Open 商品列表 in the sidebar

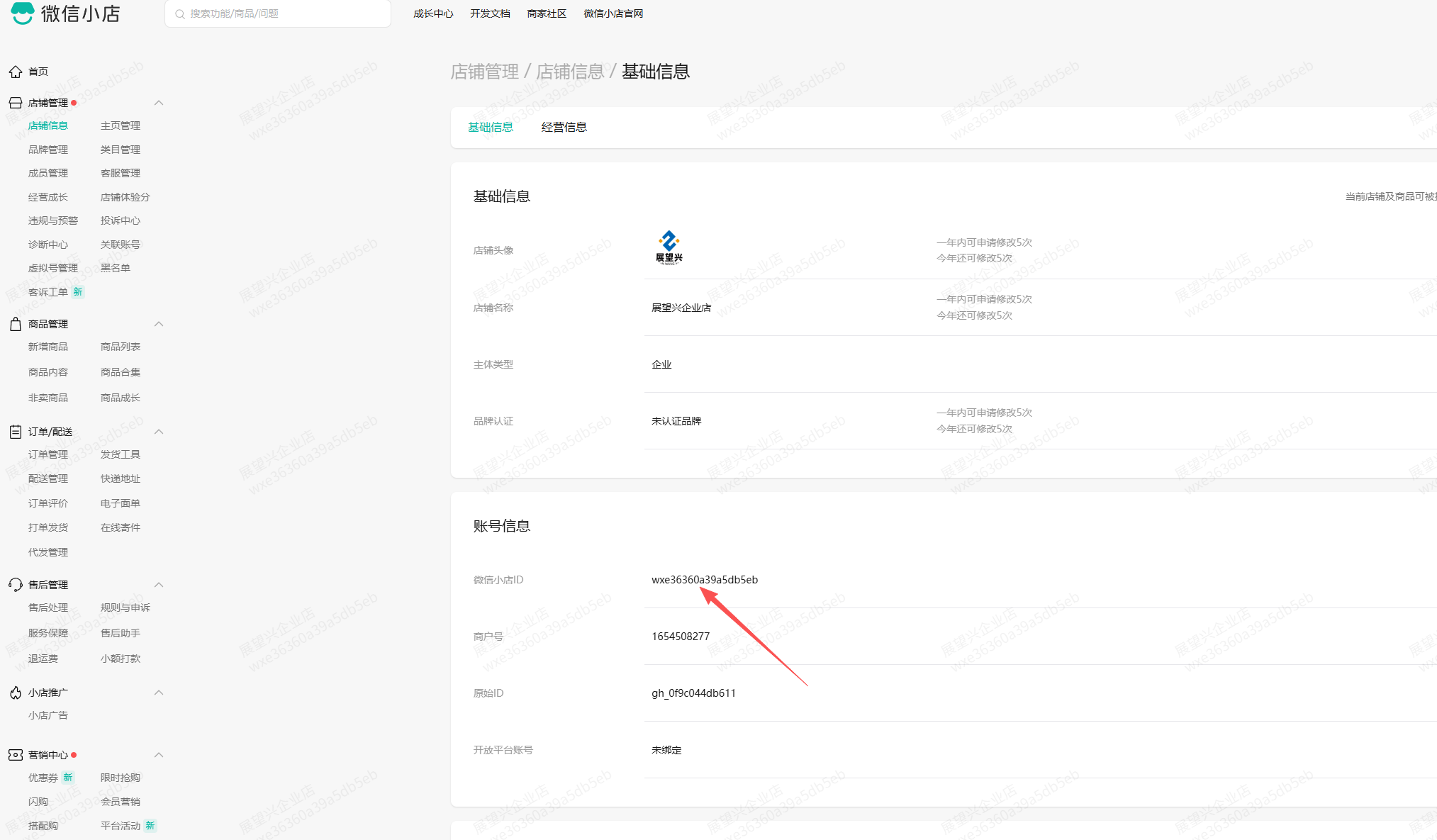coord(121,347)
